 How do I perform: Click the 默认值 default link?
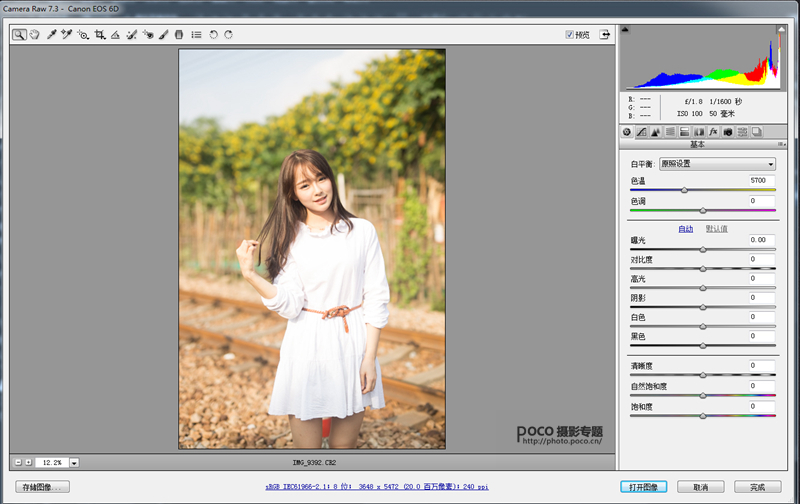pyautogui.click(x=717, y=229)
